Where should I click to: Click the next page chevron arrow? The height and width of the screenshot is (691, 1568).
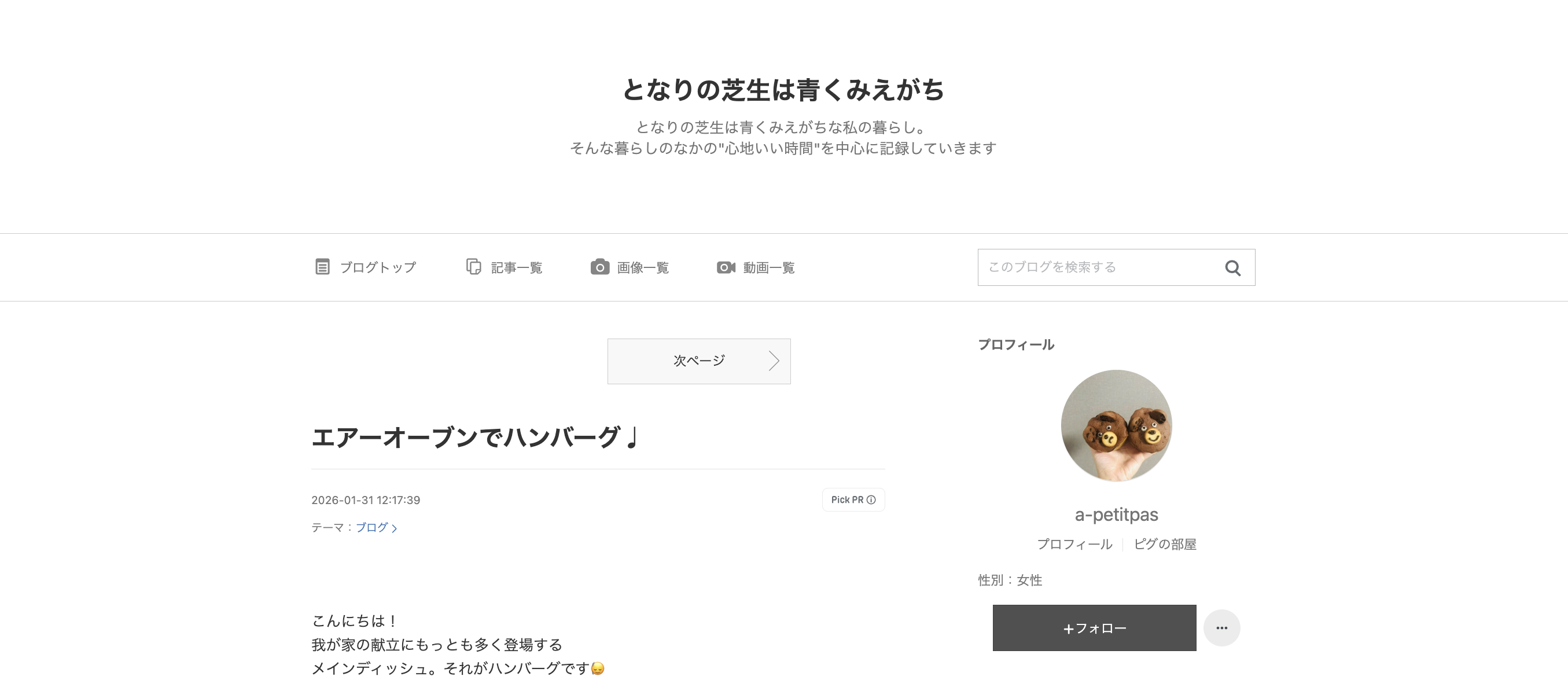[x=773, y=361]
